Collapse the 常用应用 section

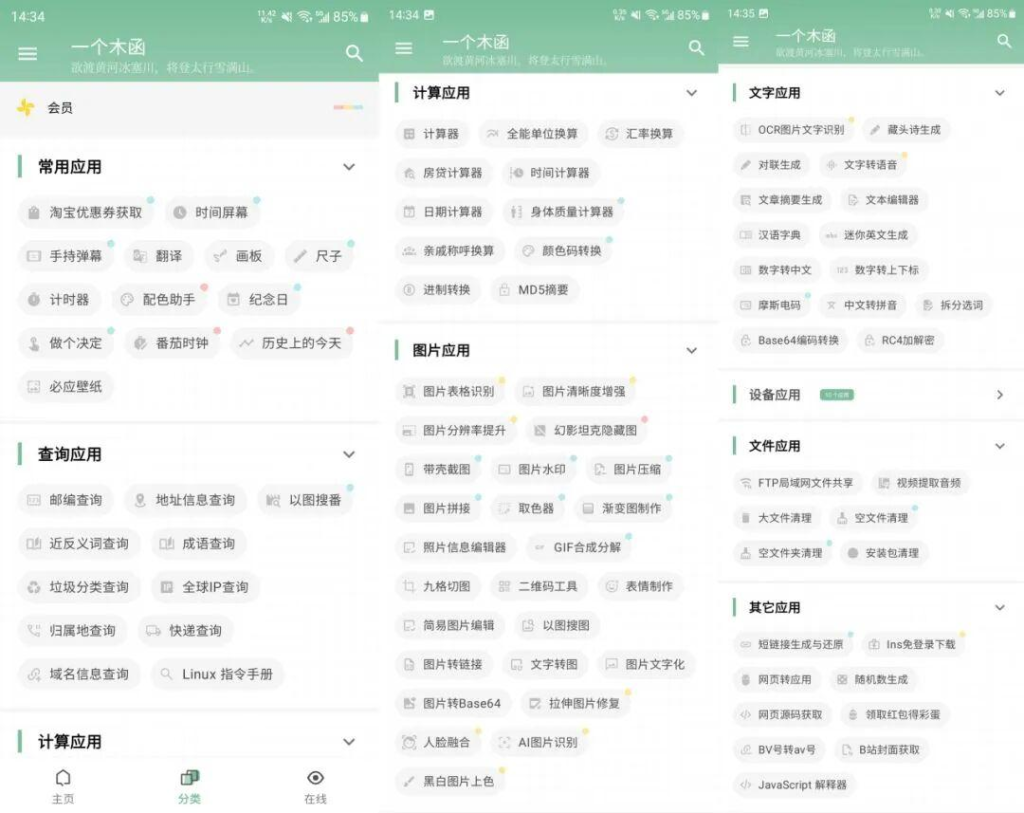tap(349, 167)
